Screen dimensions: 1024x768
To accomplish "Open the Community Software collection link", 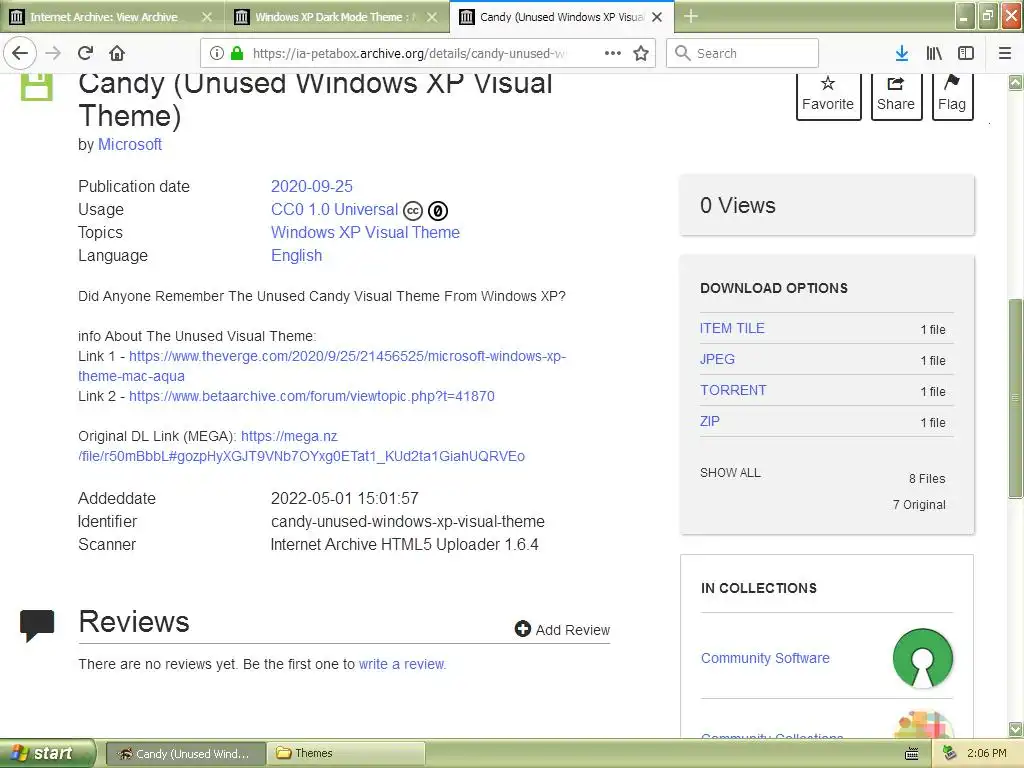I will (765, 658).
